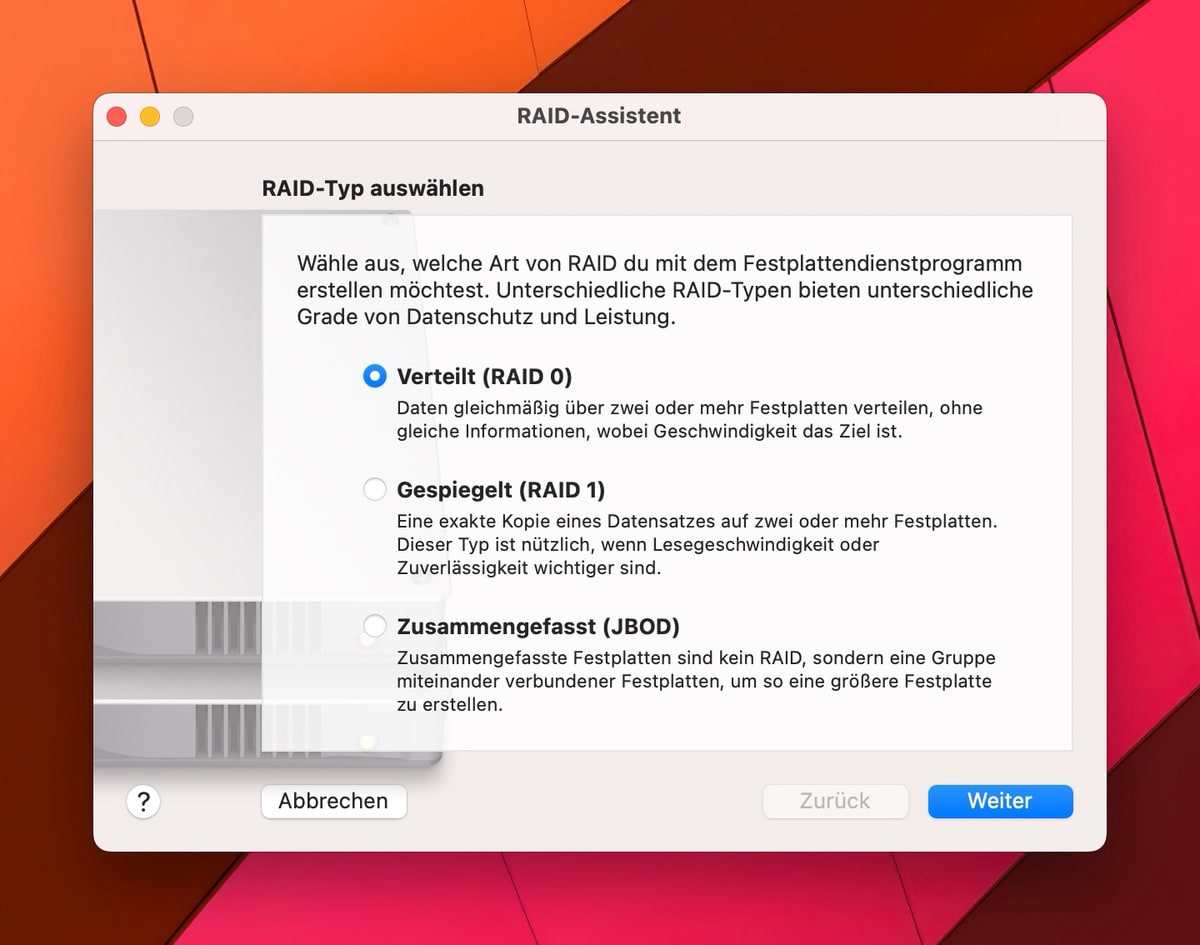Click the Abbrechen button

333,801
